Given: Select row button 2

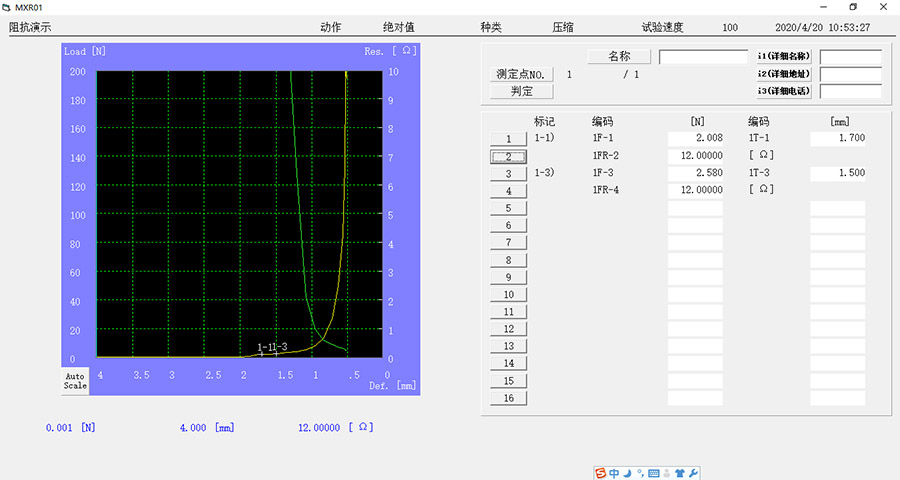Looking at the screenshot, I should (509, 156).
